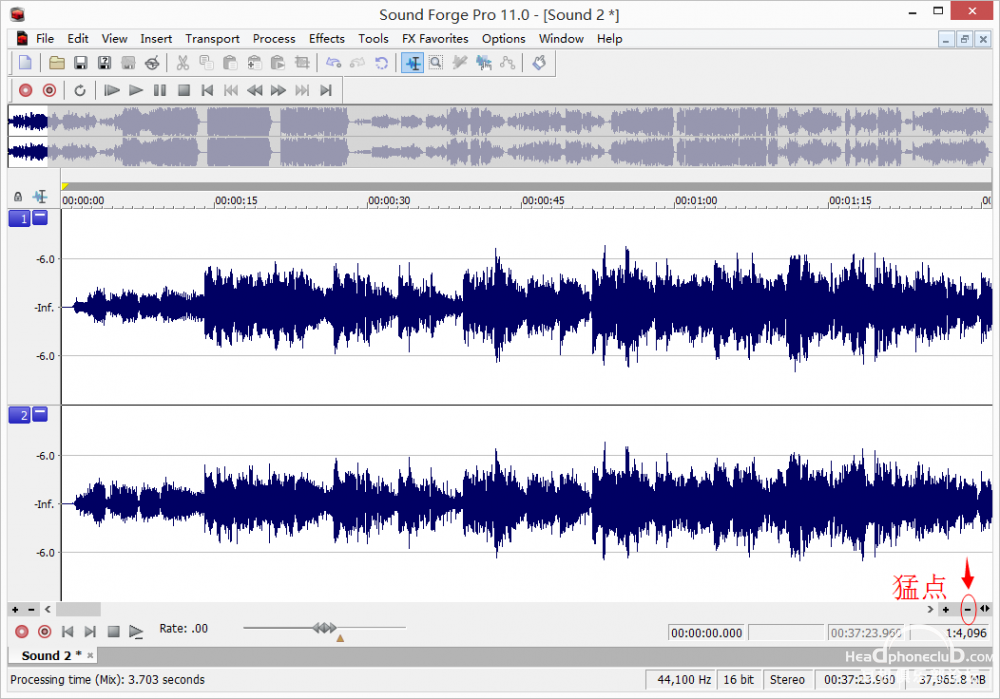Click the Cut scissors icon
This screenshot has width=1000, height=699.
(x=182, y=63)
